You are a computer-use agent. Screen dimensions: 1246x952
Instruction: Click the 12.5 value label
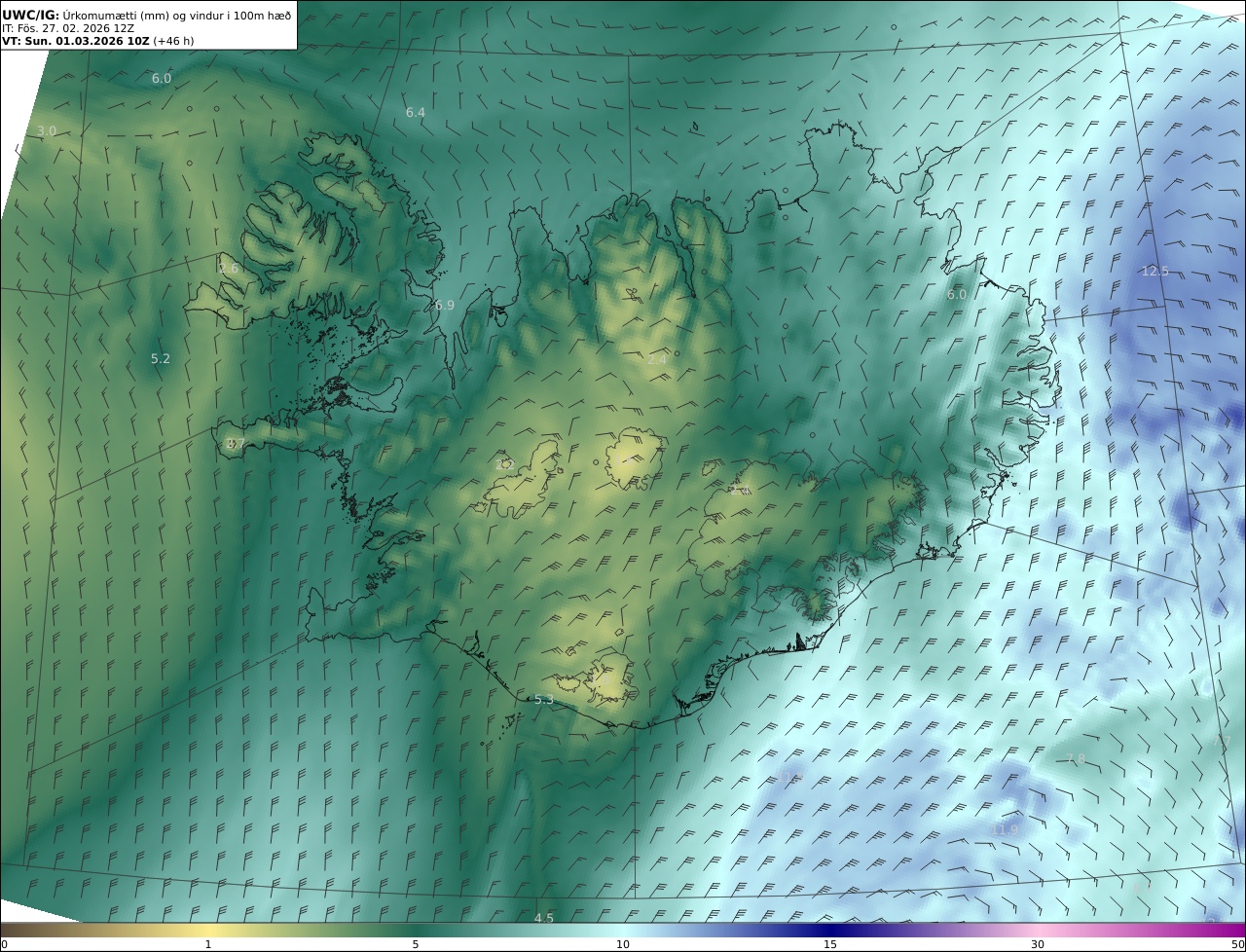coord(1155,272)
